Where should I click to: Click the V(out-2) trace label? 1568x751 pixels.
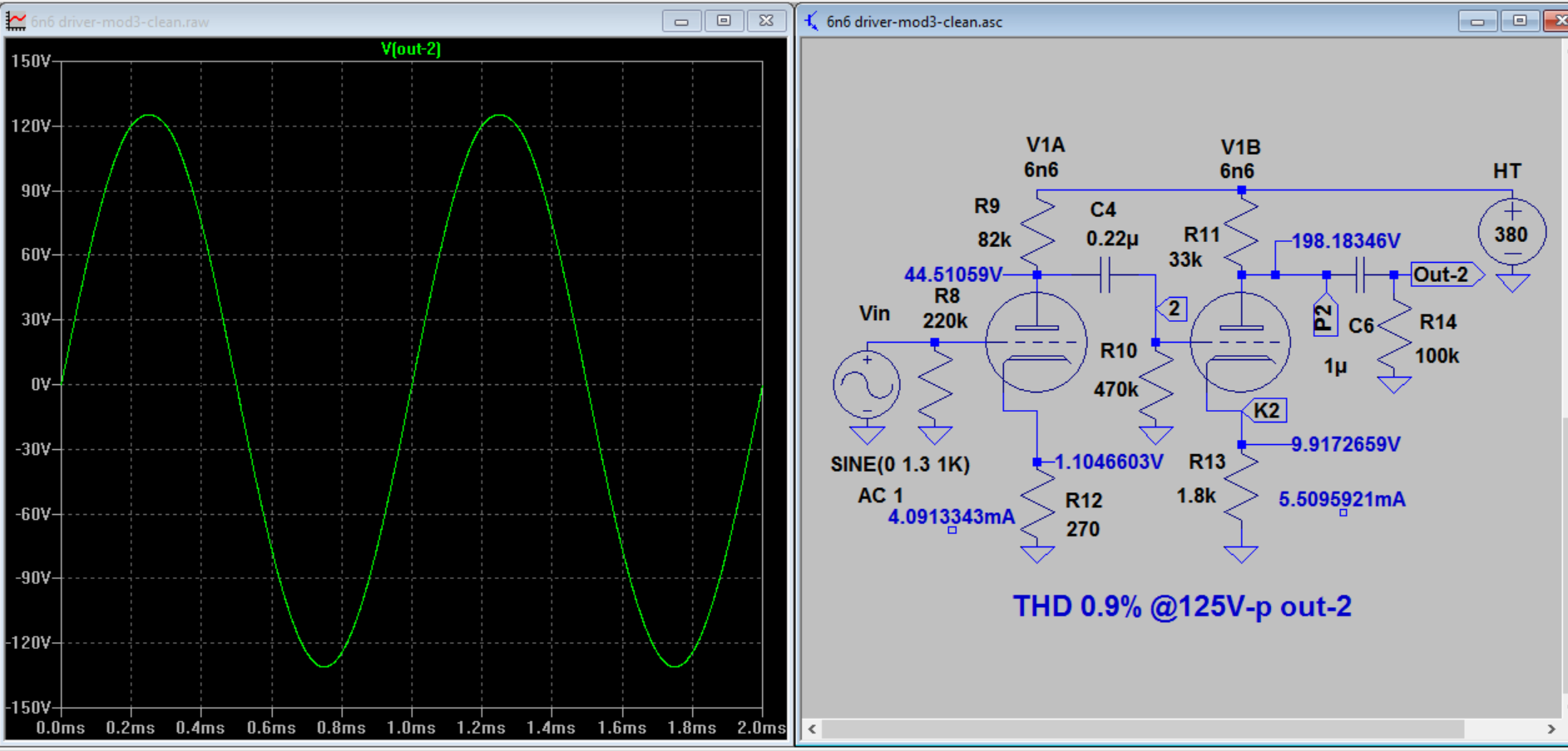411,48
